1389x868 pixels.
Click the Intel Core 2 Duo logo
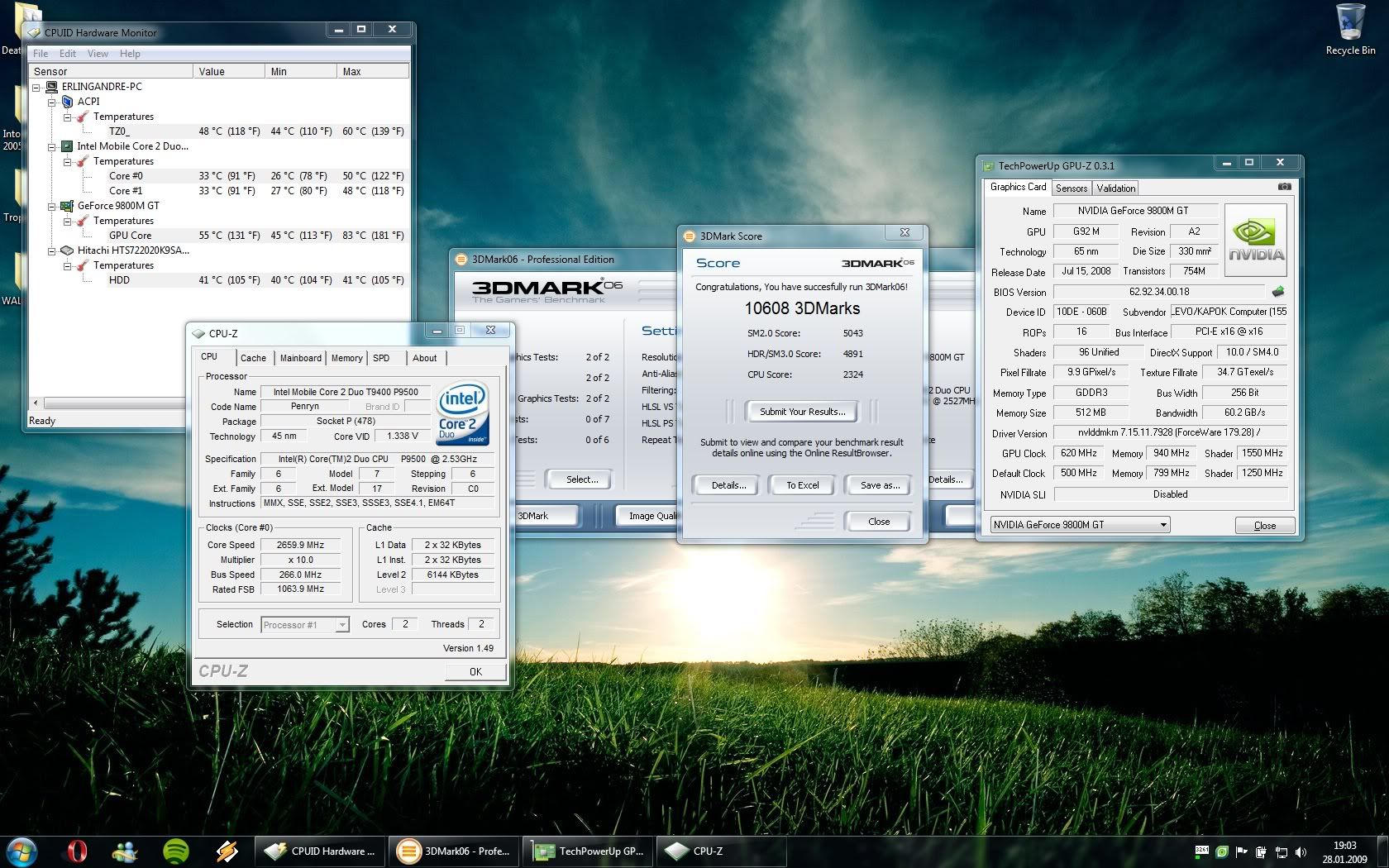[x=463, y=413]
